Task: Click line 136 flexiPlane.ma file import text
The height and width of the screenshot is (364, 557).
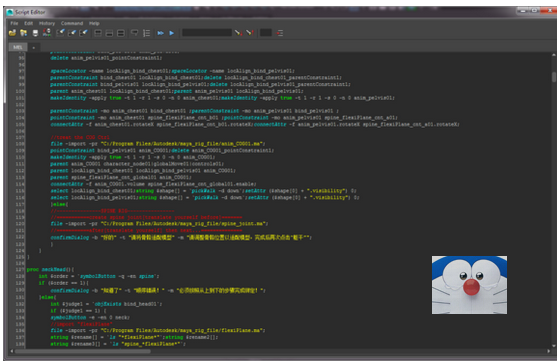Action: (x=158, y=330)
